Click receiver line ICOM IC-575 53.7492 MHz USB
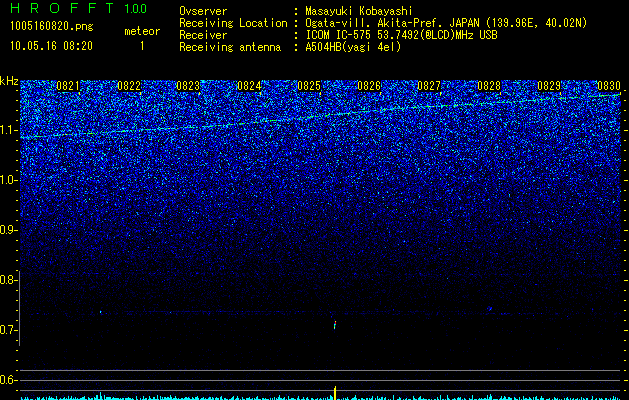 [401, 35]
